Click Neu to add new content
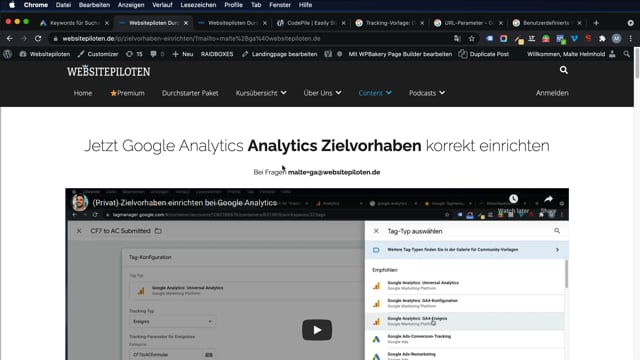This screenshot has height=360, width=640. pos(182,54)
